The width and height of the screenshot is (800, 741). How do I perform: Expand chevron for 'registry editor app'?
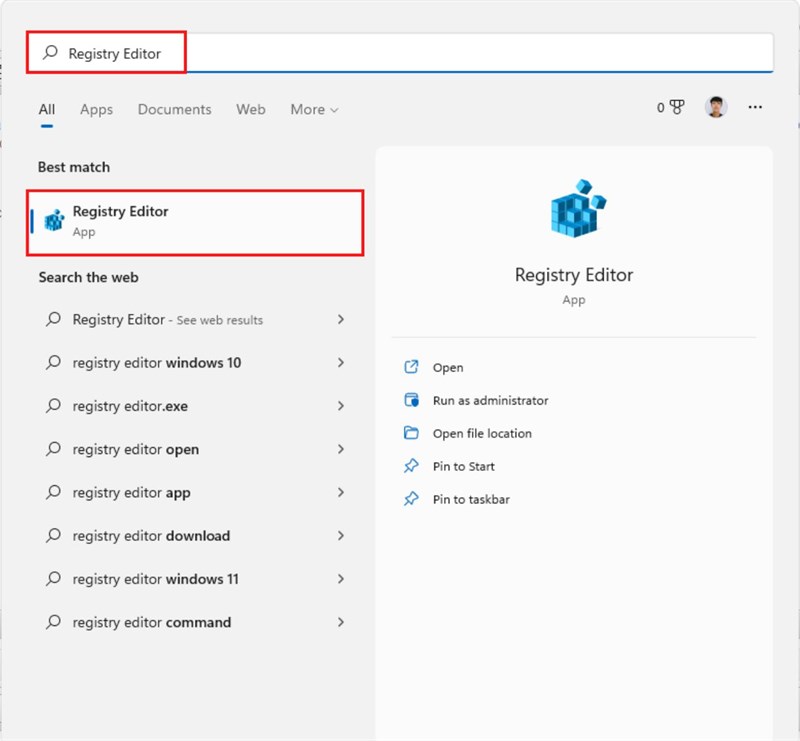coord(341,492)
